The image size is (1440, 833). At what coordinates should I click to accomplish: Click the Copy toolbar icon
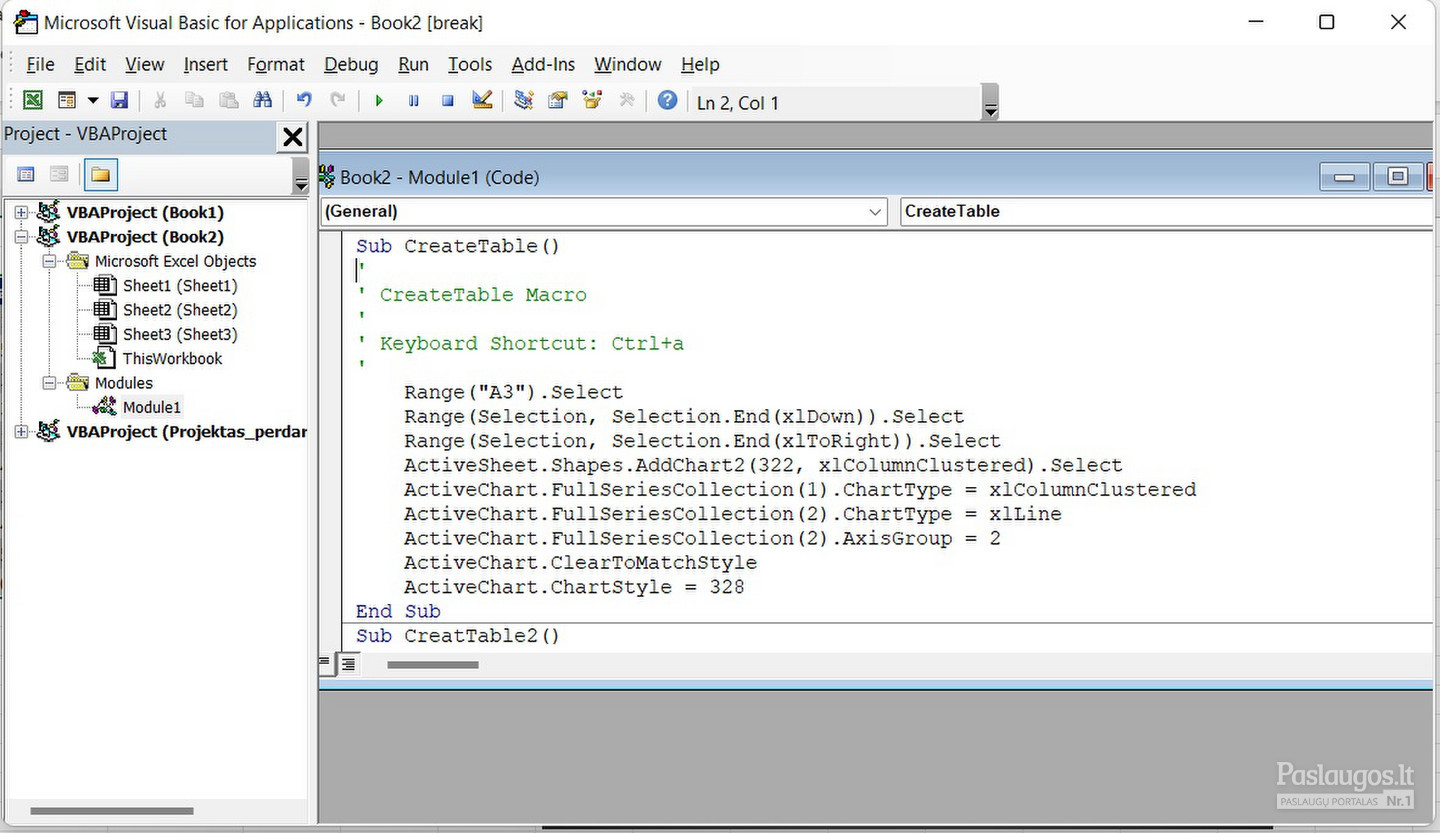pyautogui.click(x=194, y=100)
